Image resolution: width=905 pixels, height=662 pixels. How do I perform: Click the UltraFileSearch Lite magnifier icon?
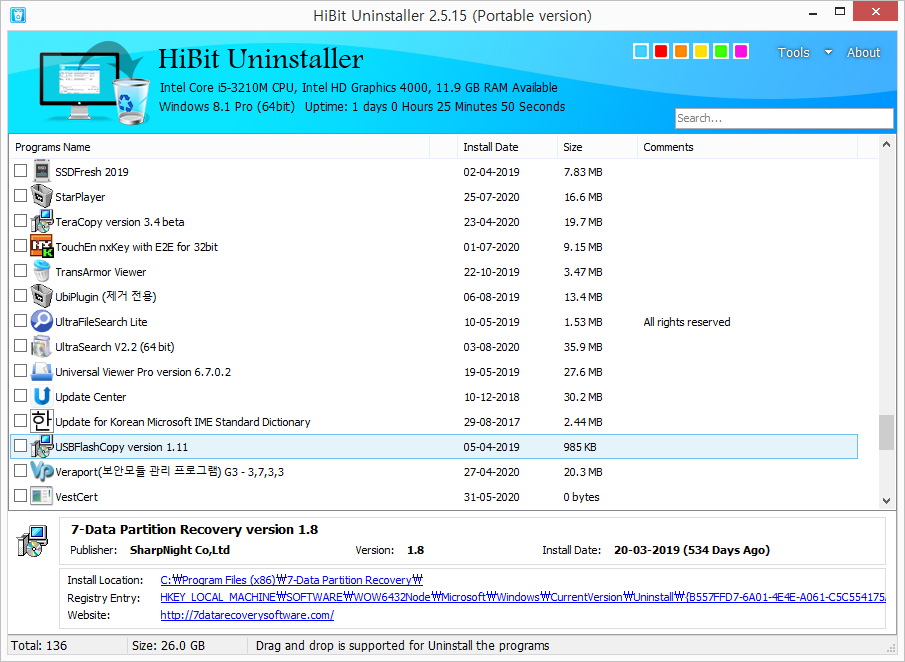point(42,321)
